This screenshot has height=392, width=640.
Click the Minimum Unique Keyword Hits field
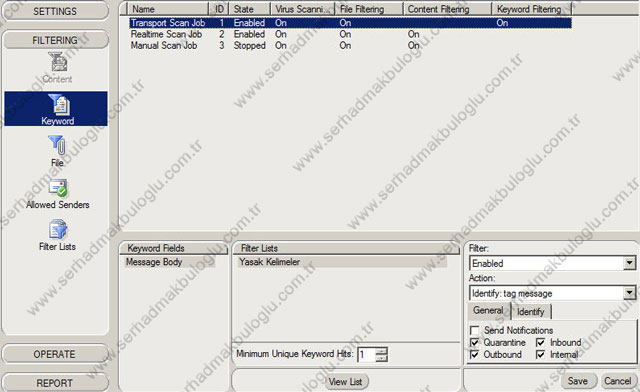pyautogui.click(x=367, y=354)
